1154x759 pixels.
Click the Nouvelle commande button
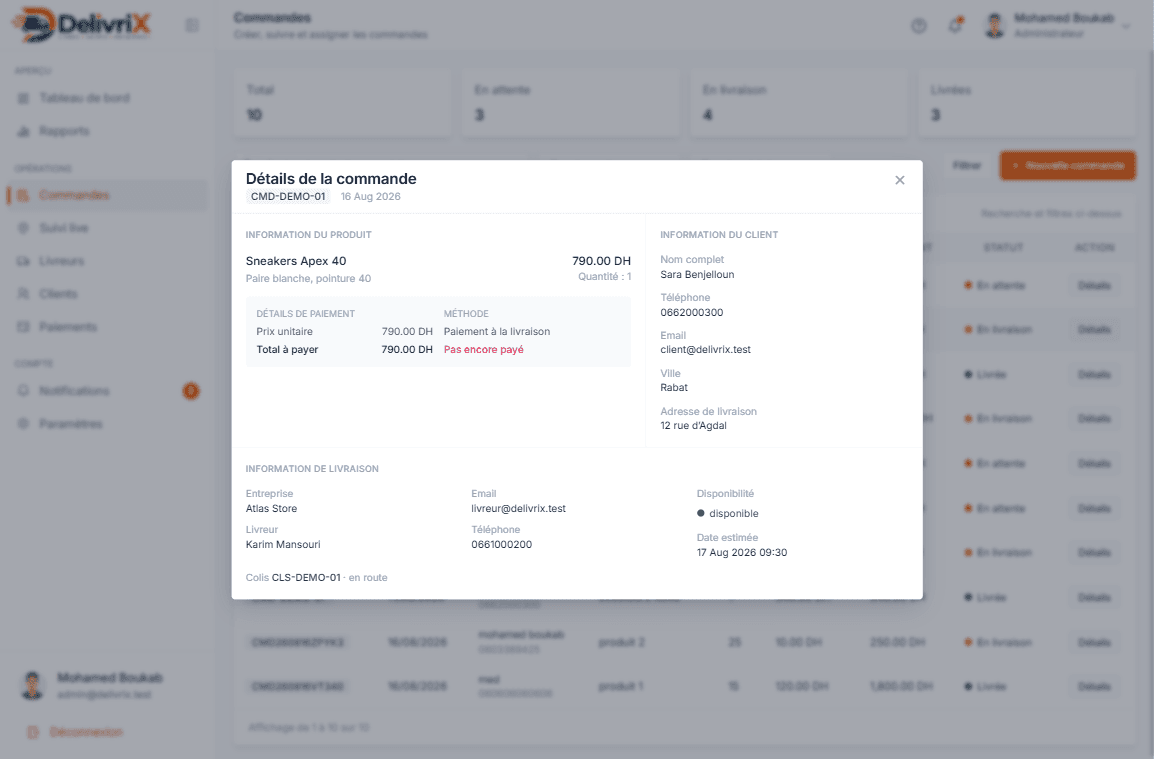coord(1067,166)
